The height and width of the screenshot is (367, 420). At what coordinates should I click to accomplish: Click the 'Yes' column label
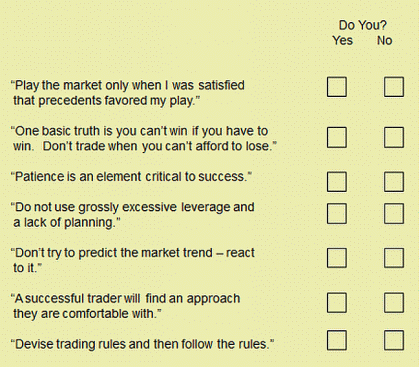(x=342, y=40)
